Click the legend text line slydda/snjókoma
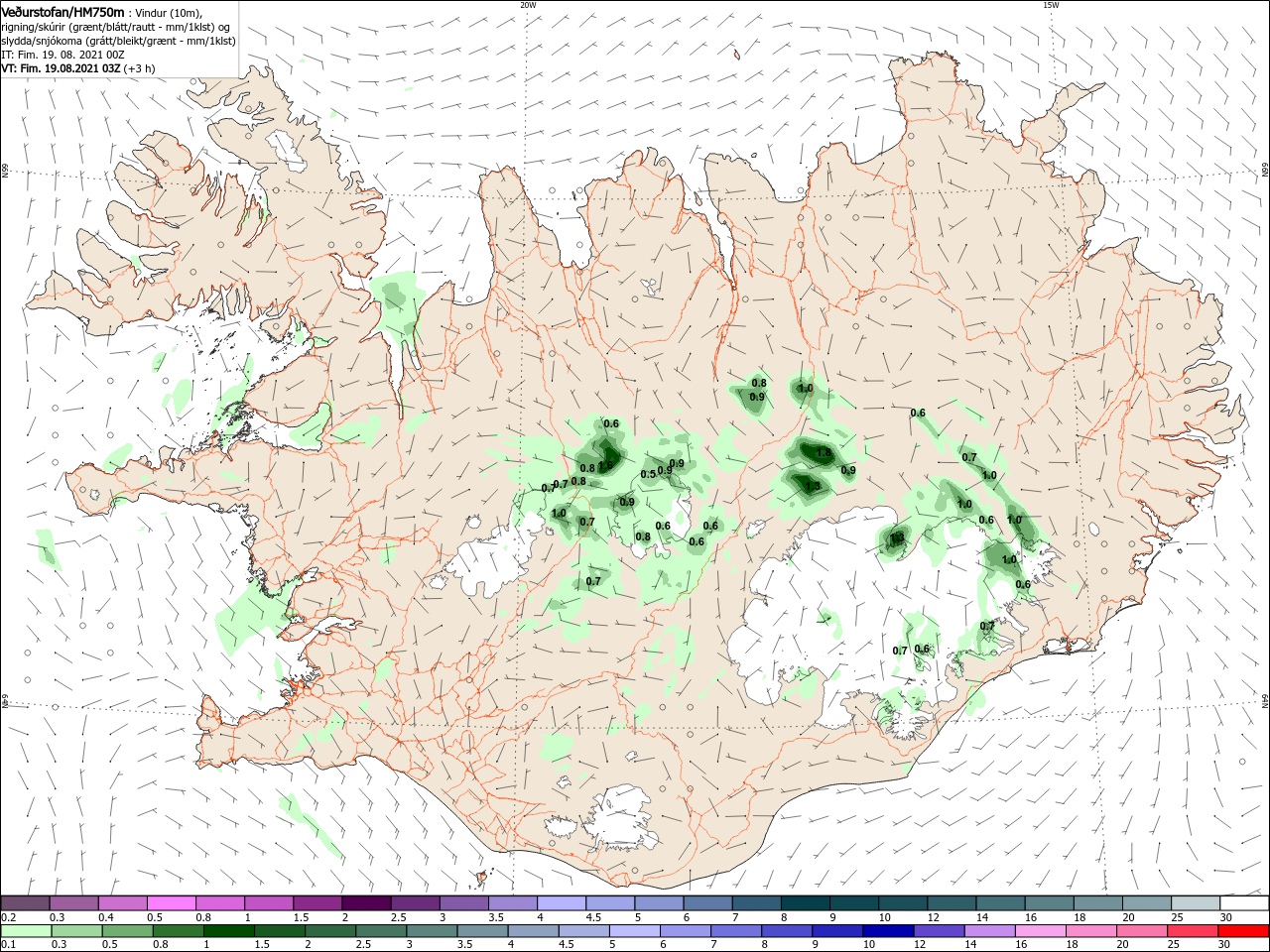The width and height of the screenshot is (1270, 952). [x=118, y=41]
